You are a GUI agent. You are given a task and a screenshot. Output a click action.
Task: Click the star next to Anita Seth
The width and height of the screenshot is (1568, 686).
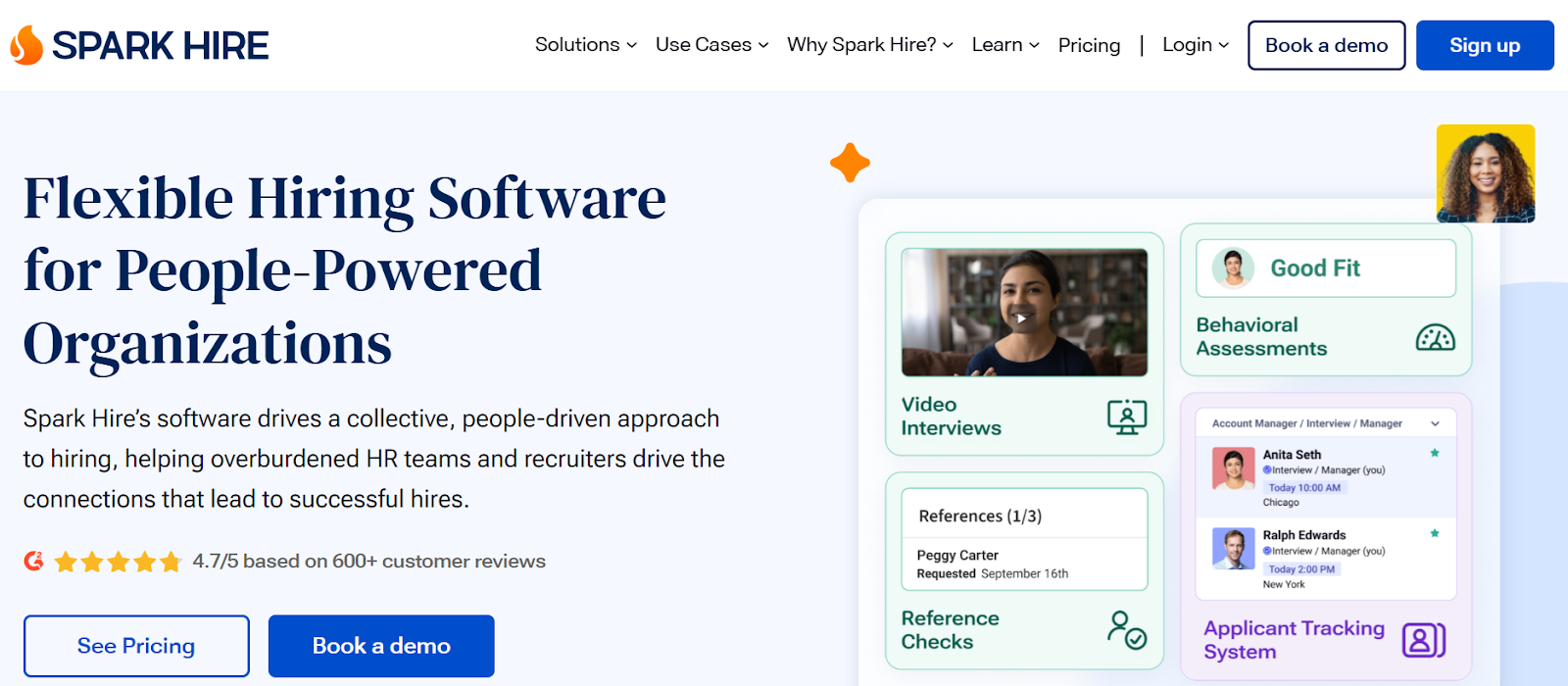pyautogui.click(x=1435, y=453)
